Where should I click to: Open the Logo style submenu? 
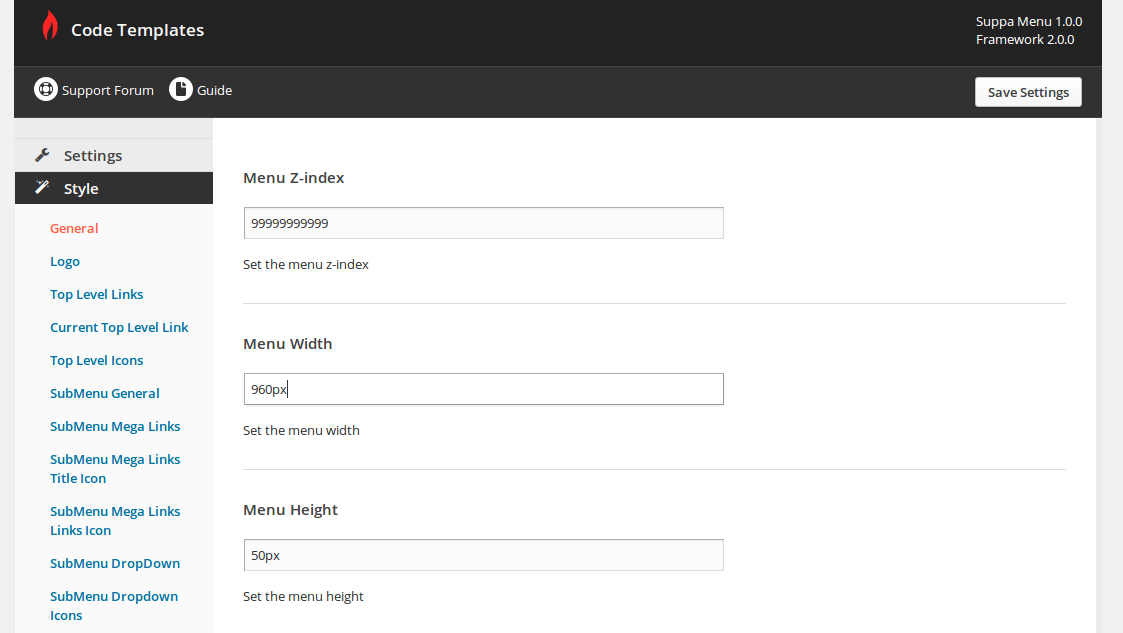[64, 261]
